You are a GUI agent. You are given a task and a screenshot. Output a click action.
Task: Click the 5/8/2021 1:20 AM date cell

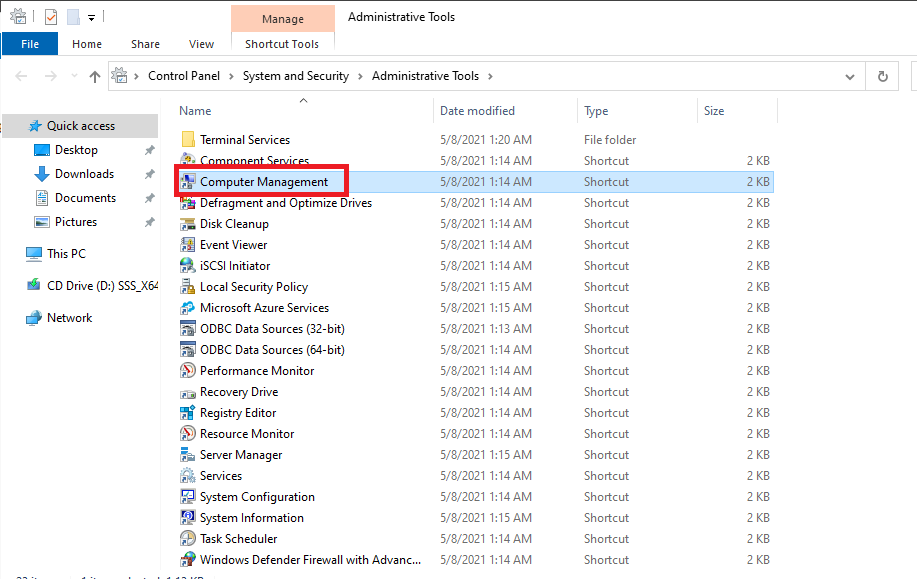coord(486,140)
